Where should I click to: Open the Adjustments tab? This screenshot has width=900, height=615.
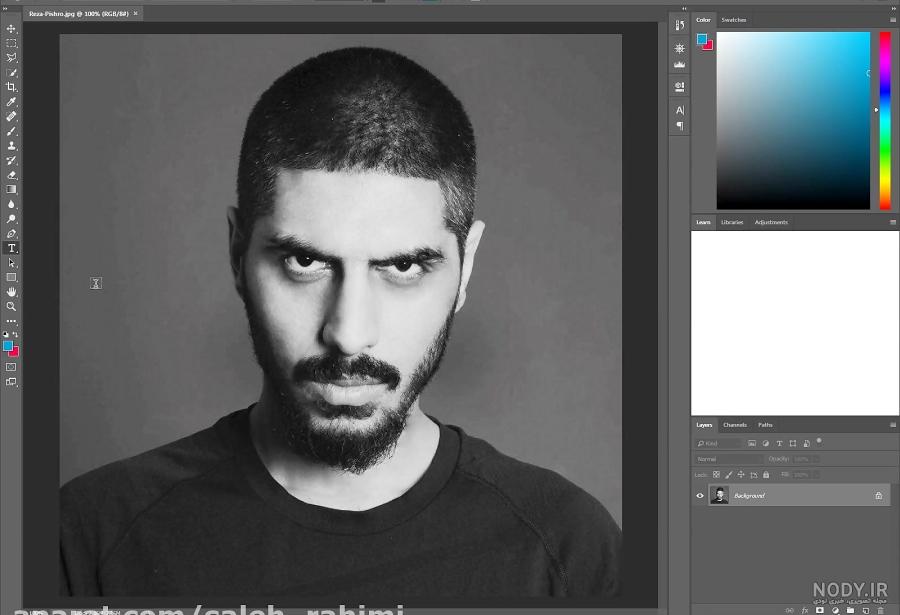[771, 222]
